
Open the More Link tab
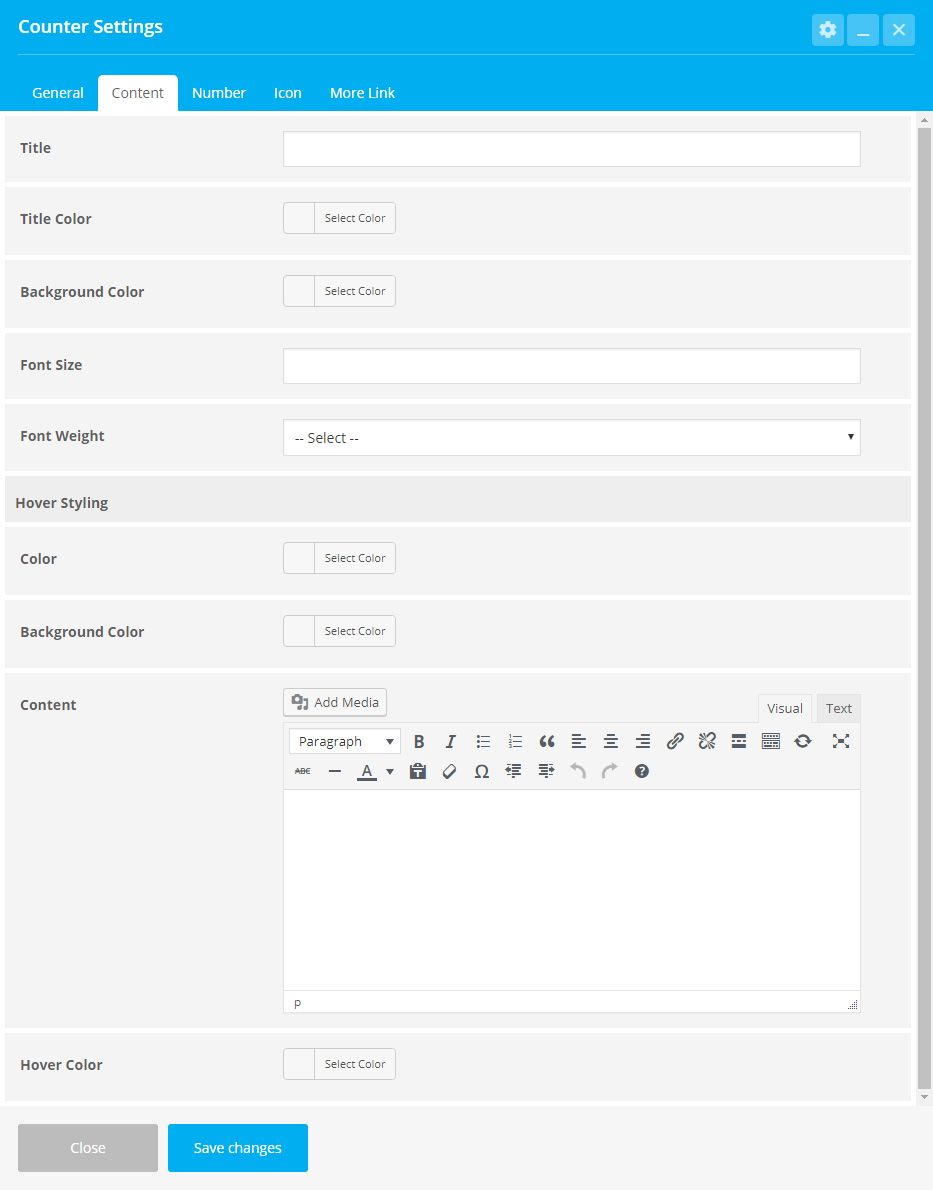click(362, 93)
